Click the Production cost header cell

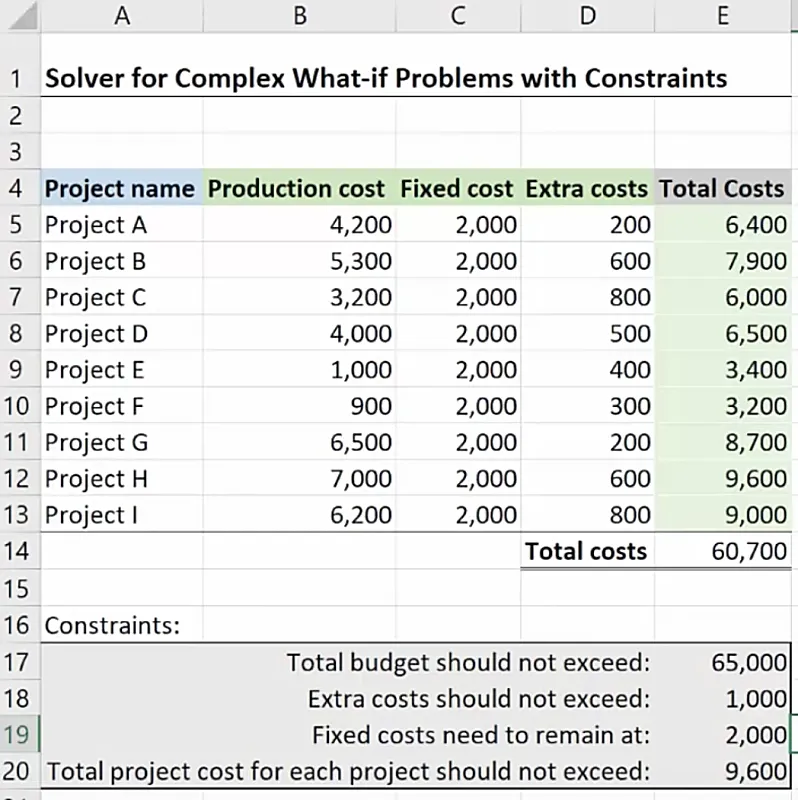[x=296, y=188]
